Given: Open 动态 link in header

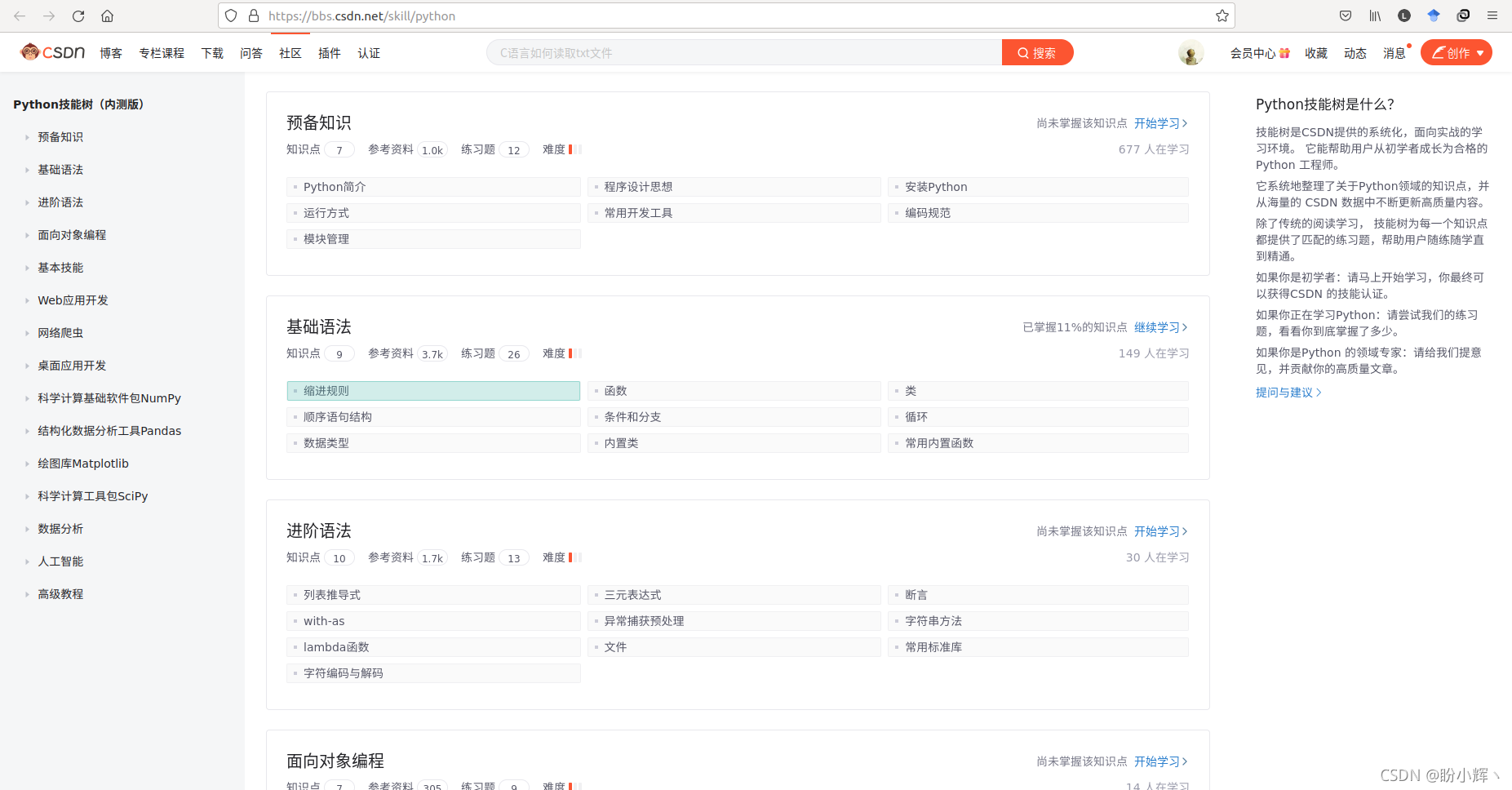Looking at the screenshot, I should [x=1355, y=53].
